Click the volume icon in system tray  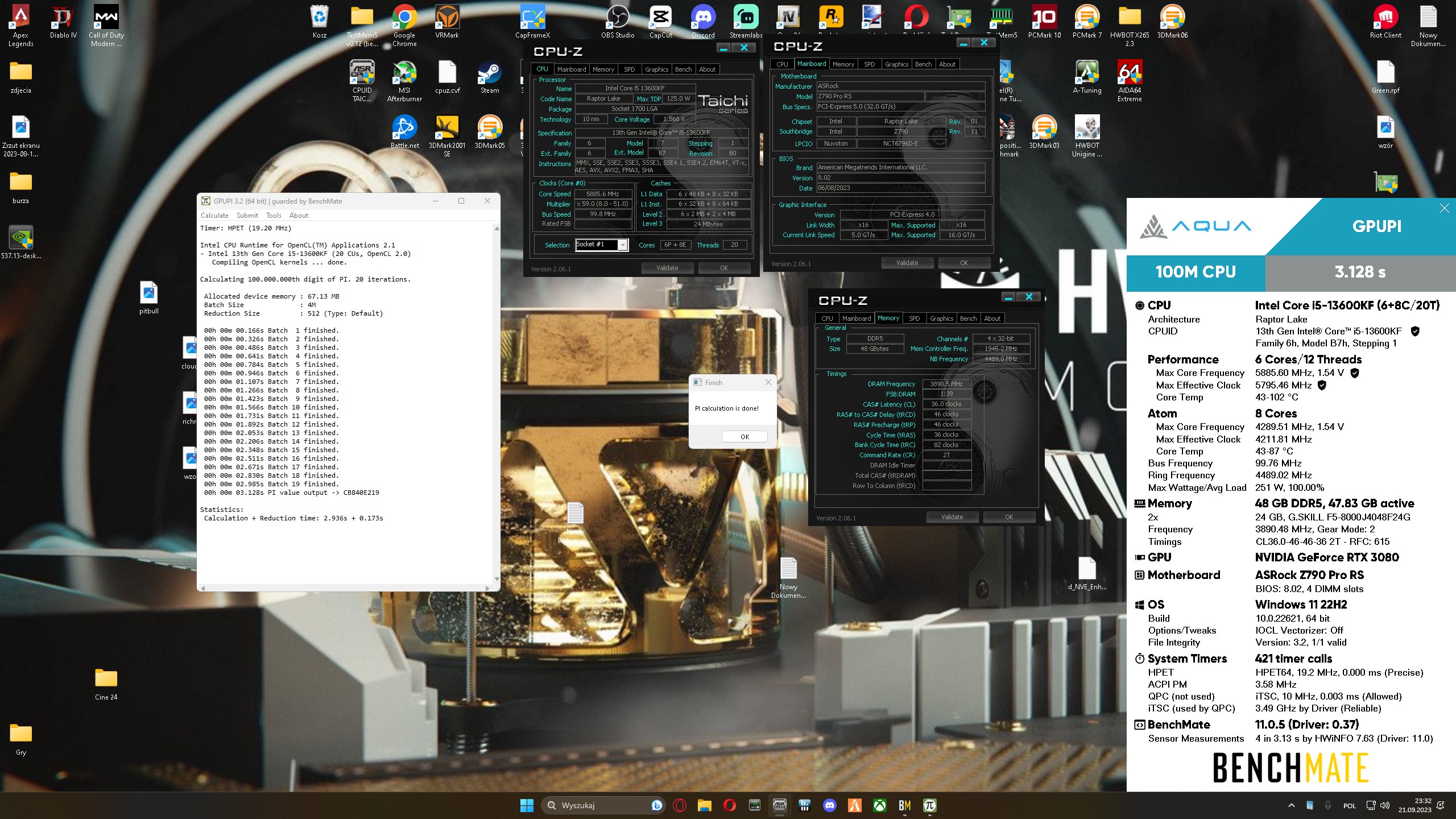tap(1385, 805)
